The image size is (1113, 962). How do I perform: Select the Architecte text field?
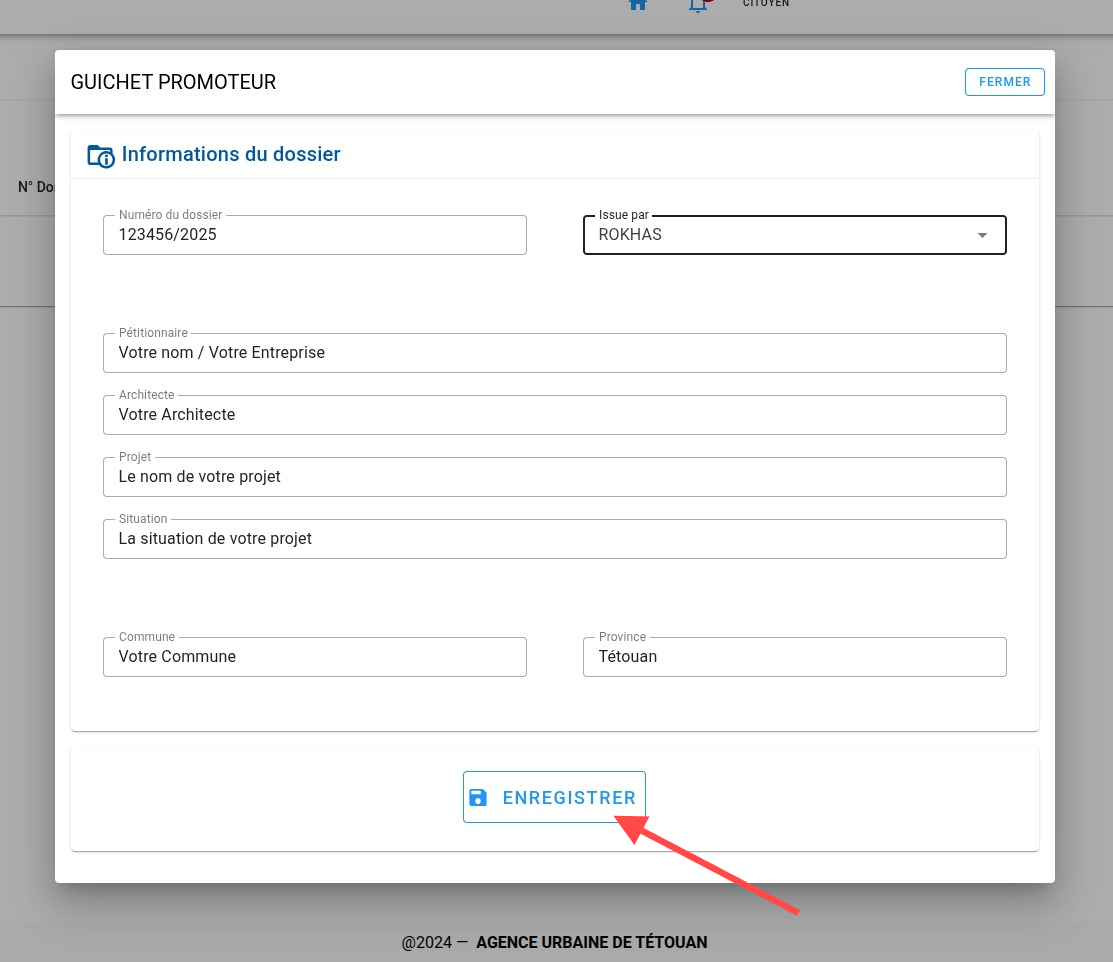pos(554,415)
